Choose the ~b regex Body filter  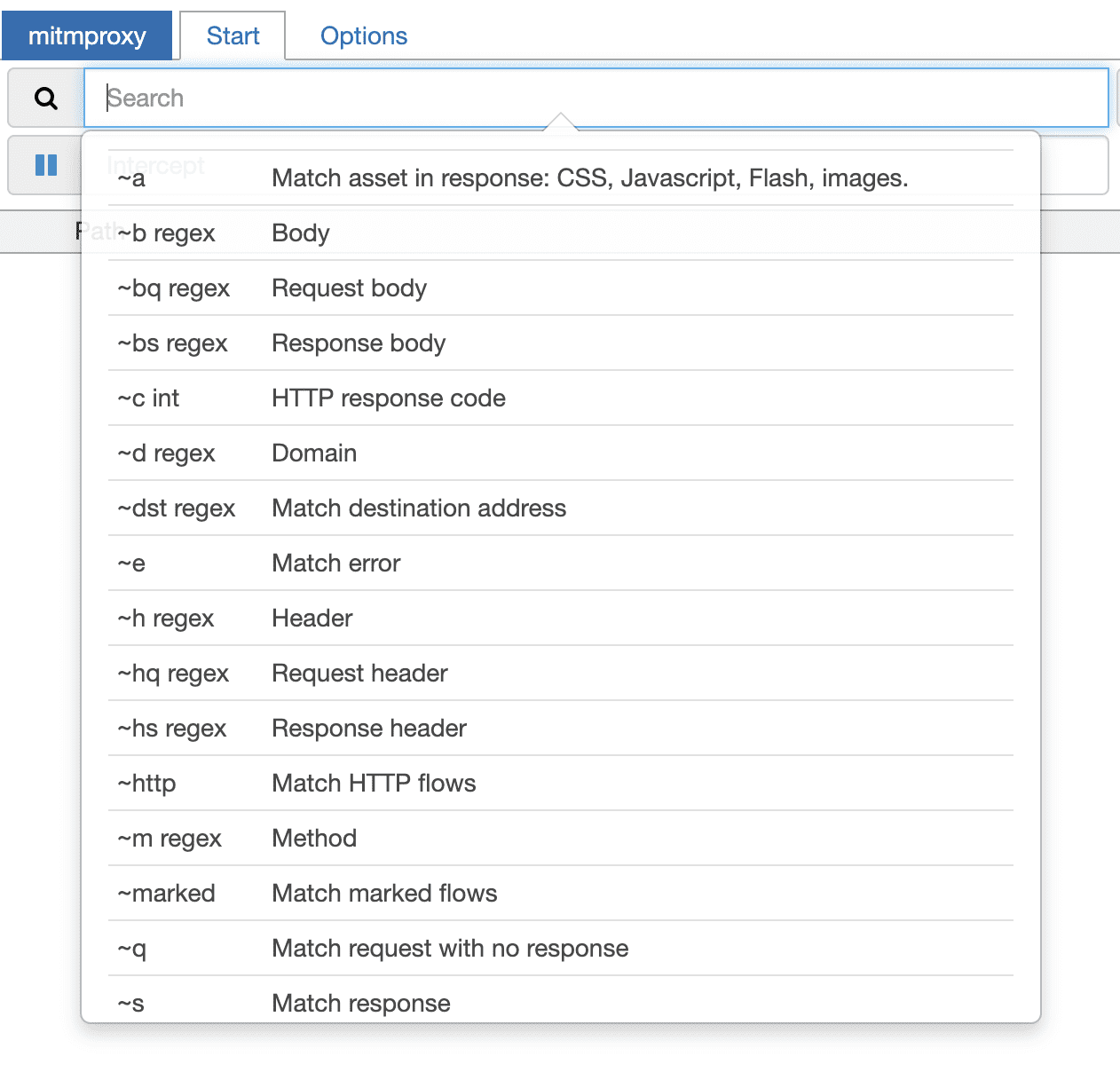561,233
